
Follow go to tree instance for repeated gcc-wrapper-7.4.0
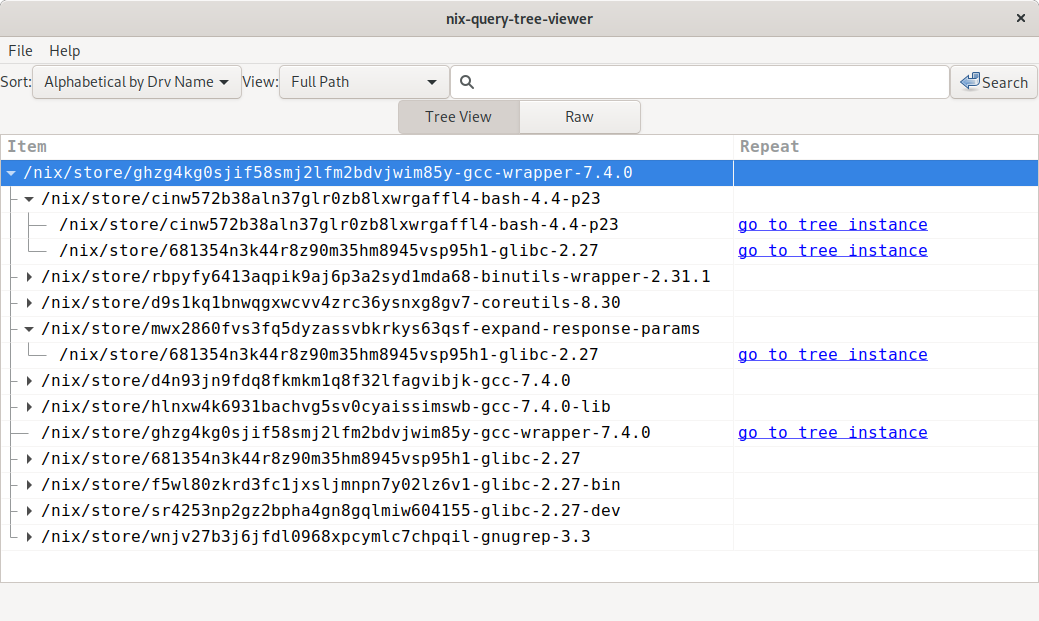click(x=832, y=433)
